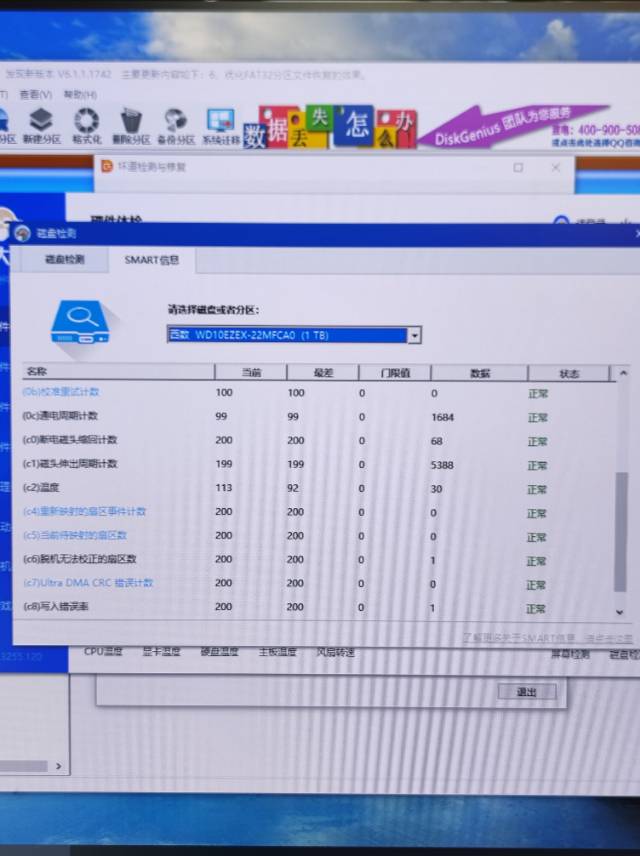This screenshot has height=856, width=640.
Task: Select the SMART信息 tab
Action: (x=151, y=260)
